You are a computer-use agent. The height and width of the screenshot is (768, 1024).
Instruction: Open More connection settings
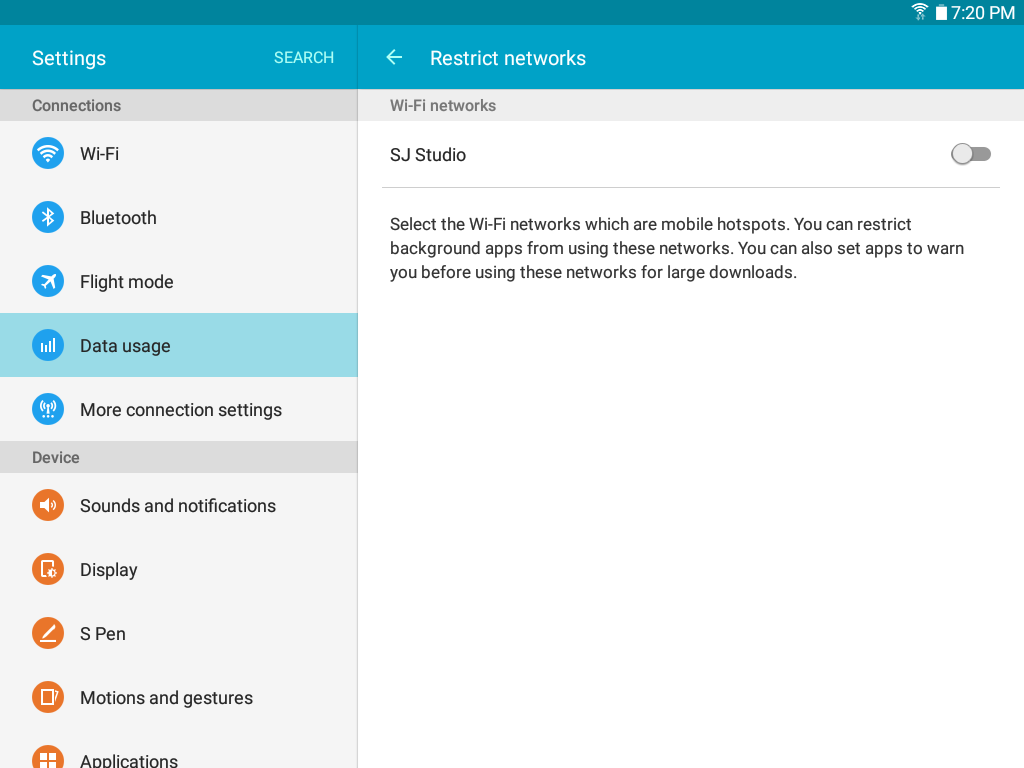point(179,409)
